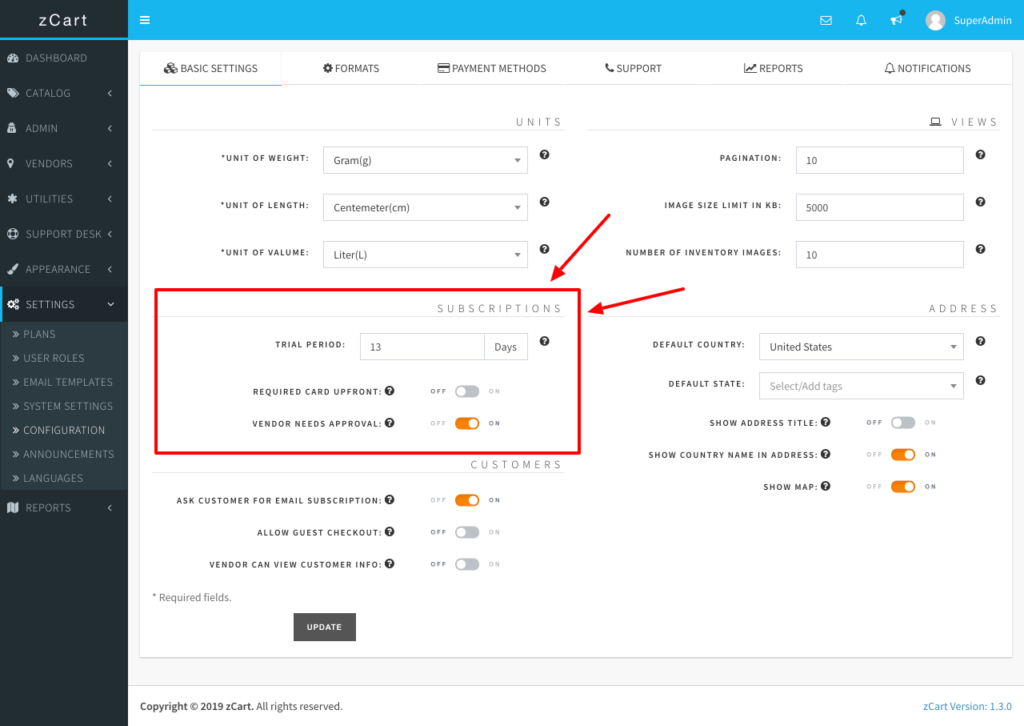Enable the Required Card Upfront toggle
This screenshot has width=1024, height=726.
point(467,392)
